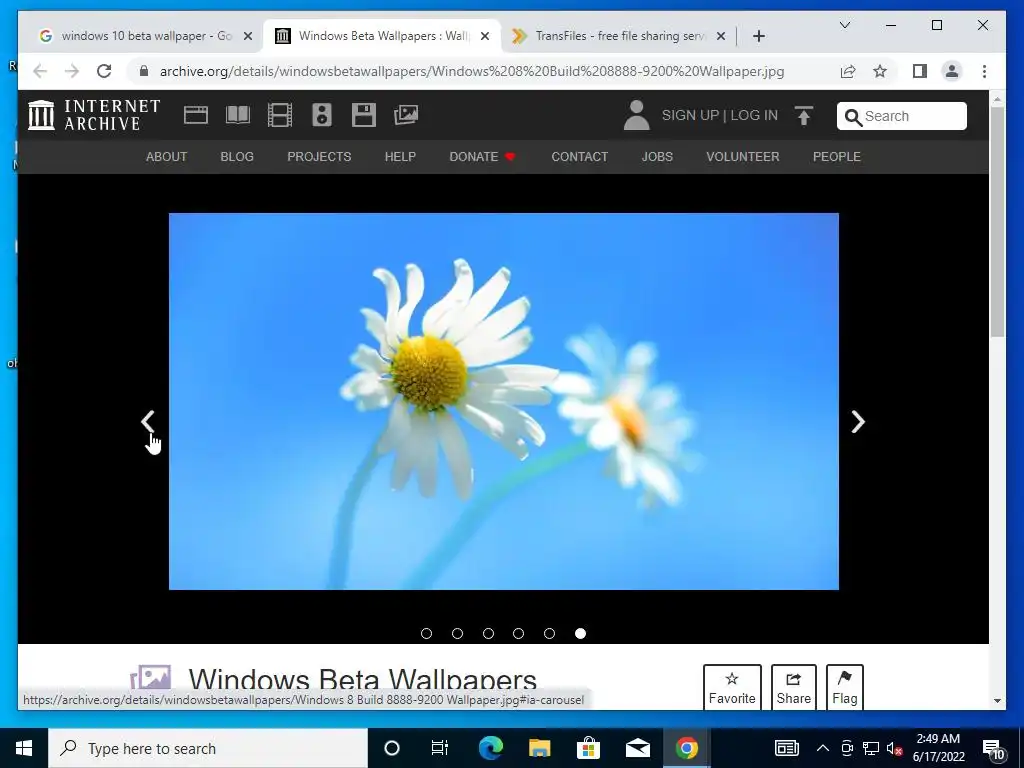This screenshot has height=768, width=1024.
Task: Click the user avatar icon
Action: 636,115
